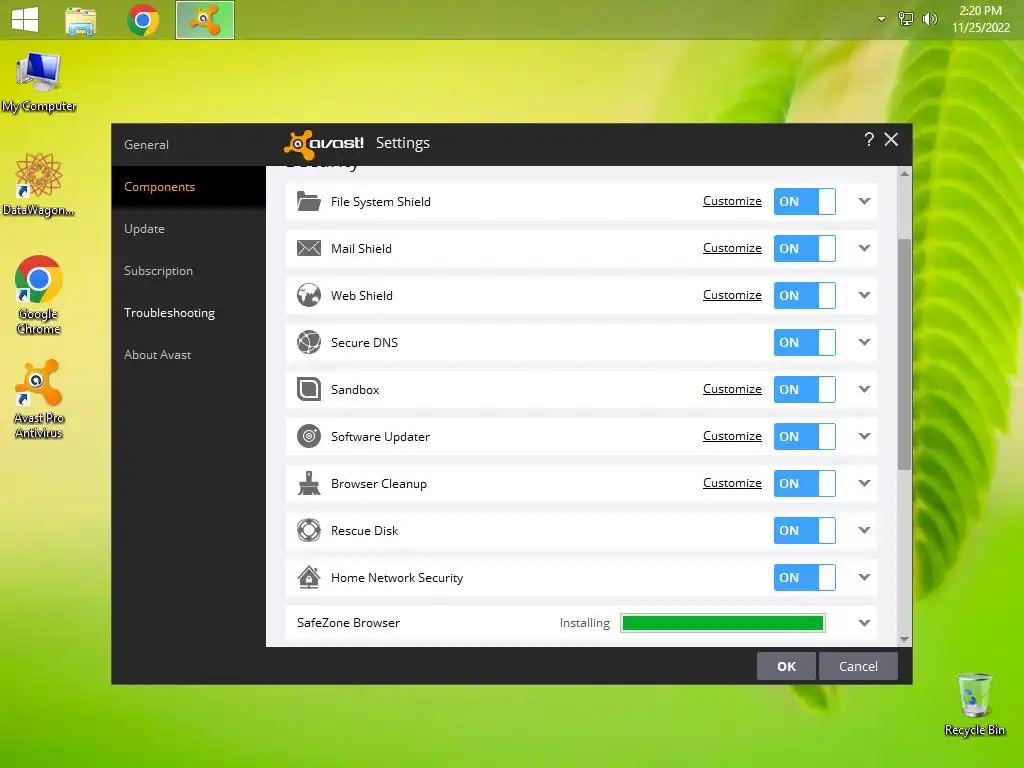Turn off Browser Cleanup toggle

[x=805, y=483]
